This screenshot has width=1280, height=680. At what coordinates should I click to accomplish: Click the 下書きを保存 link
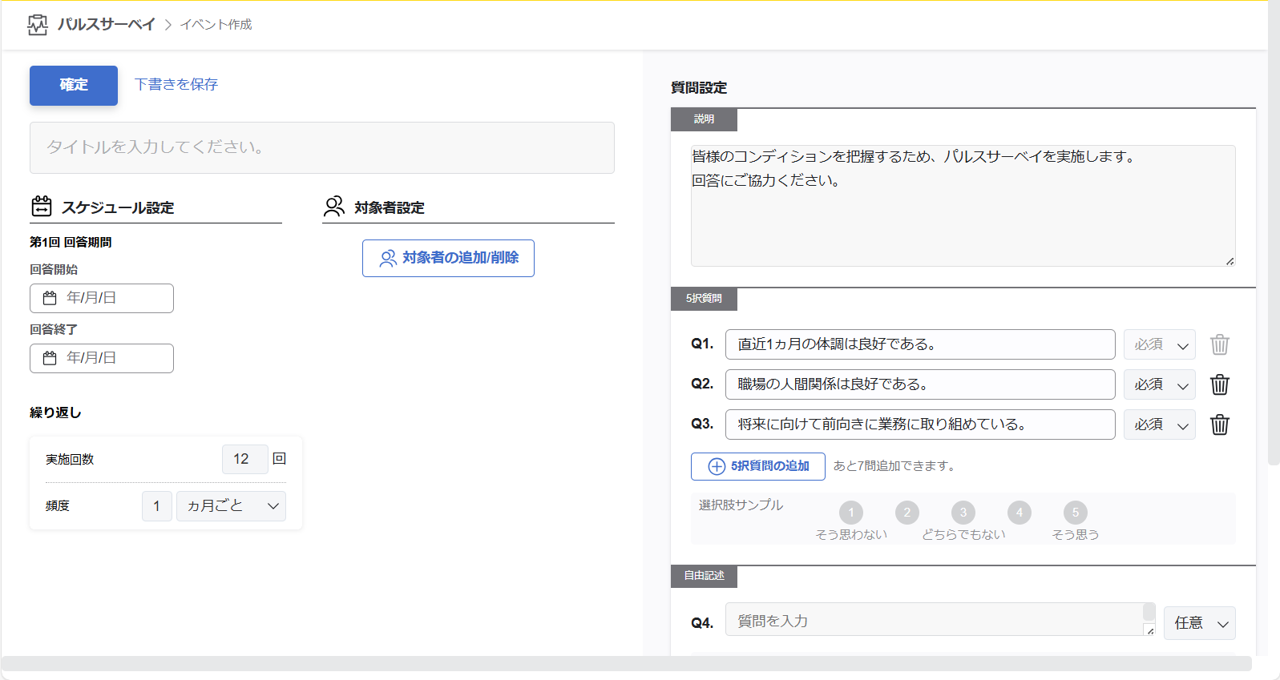coord(176,84)
